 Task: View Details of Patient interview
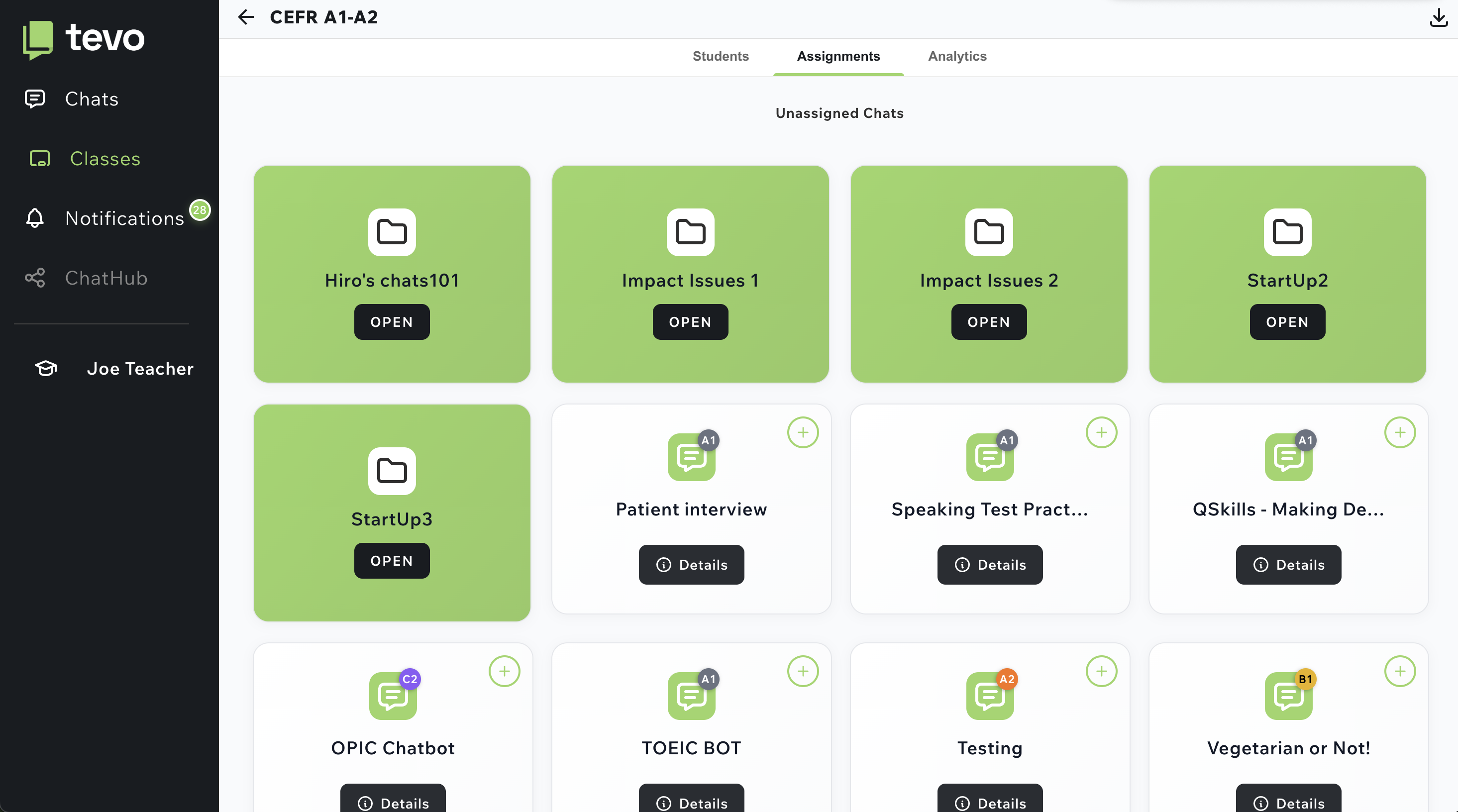(691, 565)
